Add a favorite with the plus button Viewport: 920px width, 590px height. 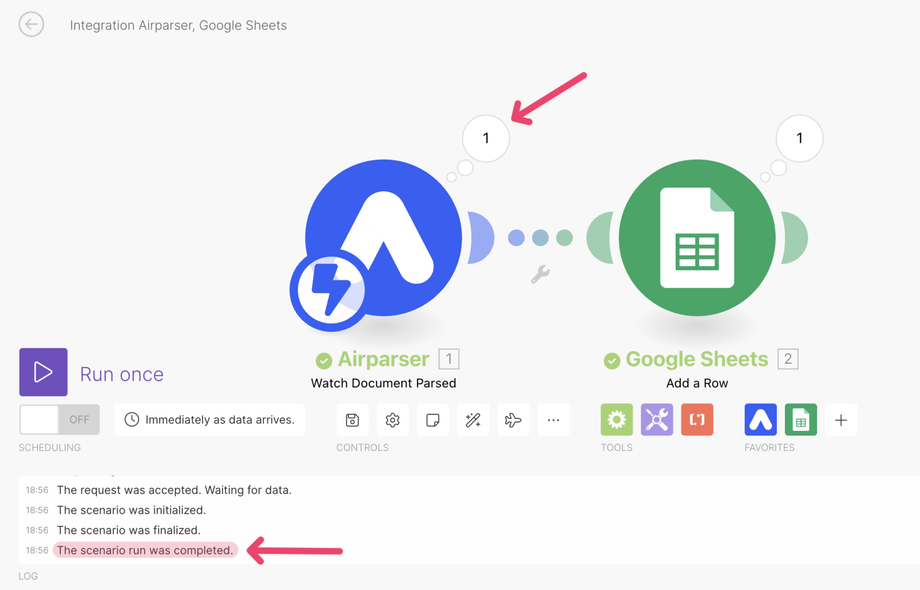click(841, 420)
